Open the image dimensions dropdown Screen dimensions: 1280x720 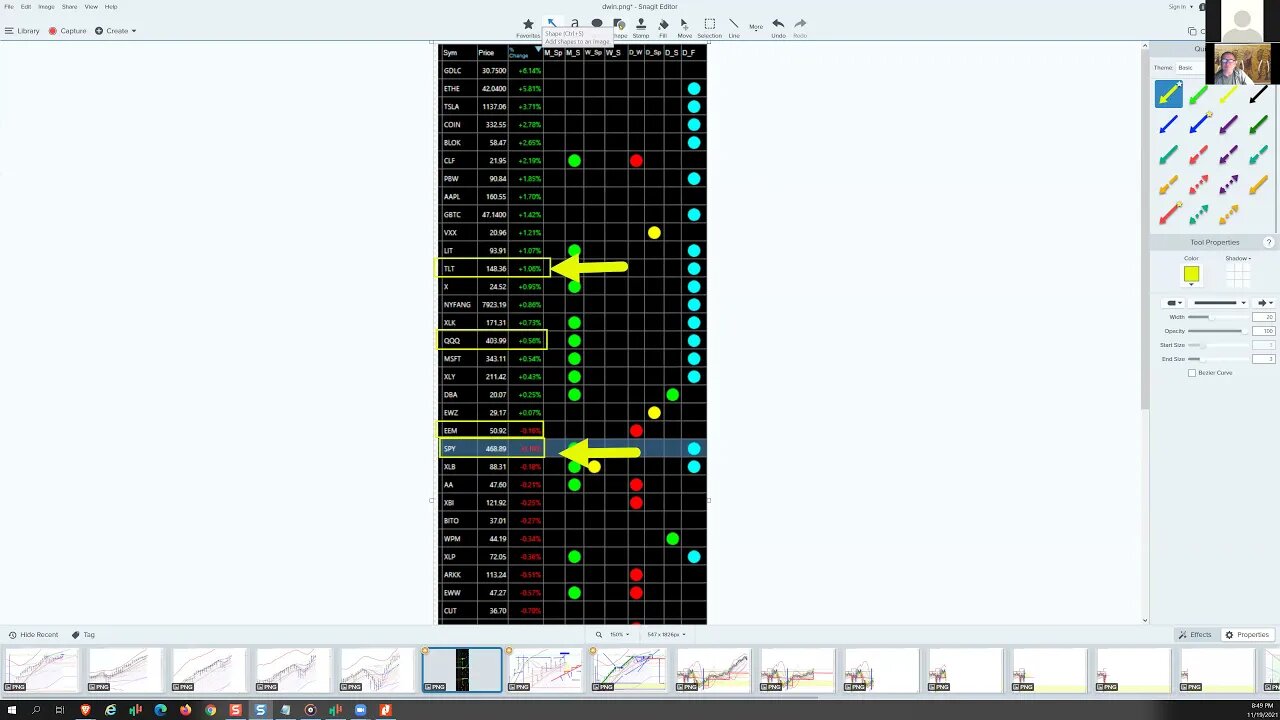click(666, 634)
